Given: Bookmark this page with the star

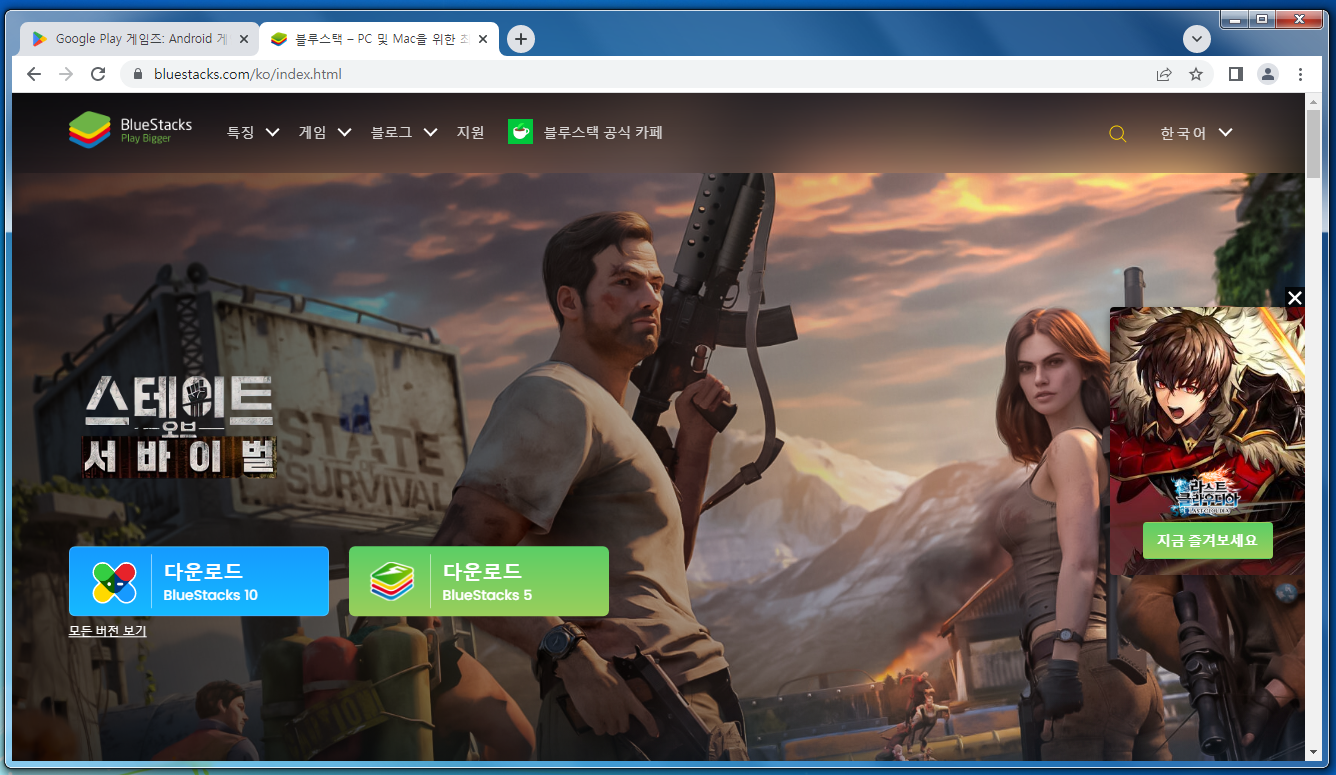Looking at the screenshot, I should coord(1195,74).
